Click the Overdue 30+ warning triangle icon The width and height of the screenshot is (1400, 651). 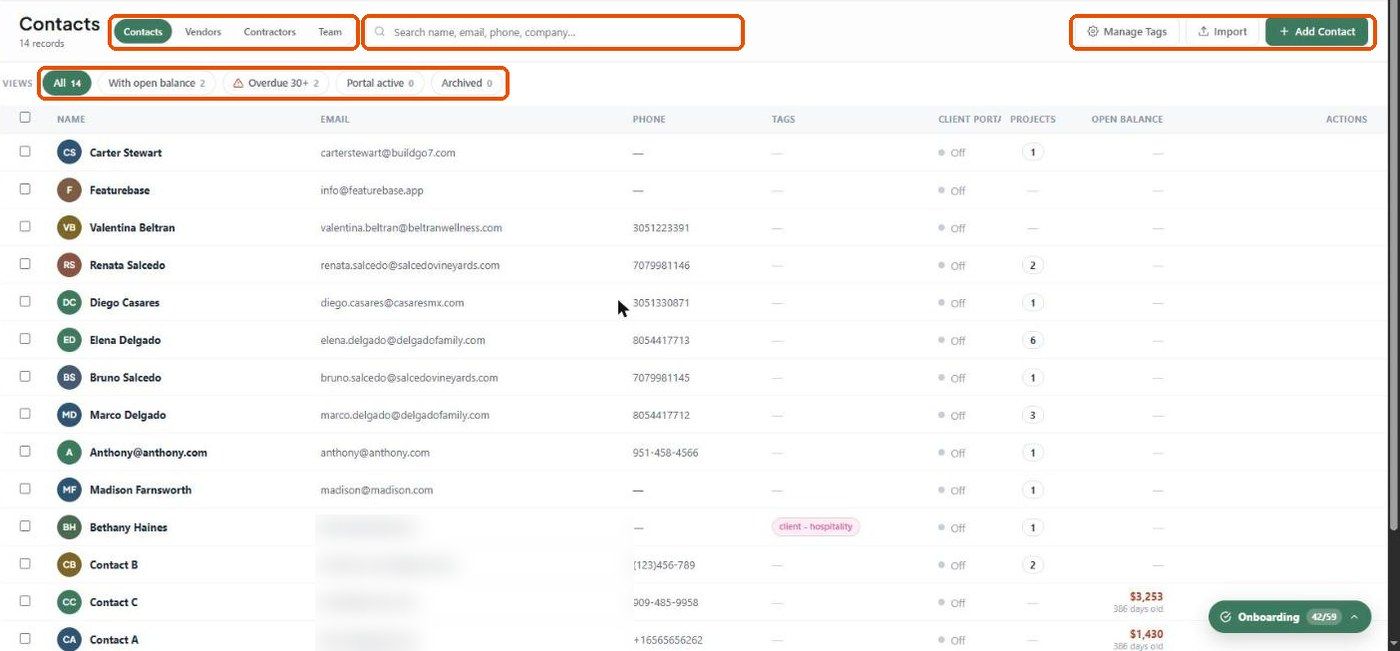pos(238,83)
